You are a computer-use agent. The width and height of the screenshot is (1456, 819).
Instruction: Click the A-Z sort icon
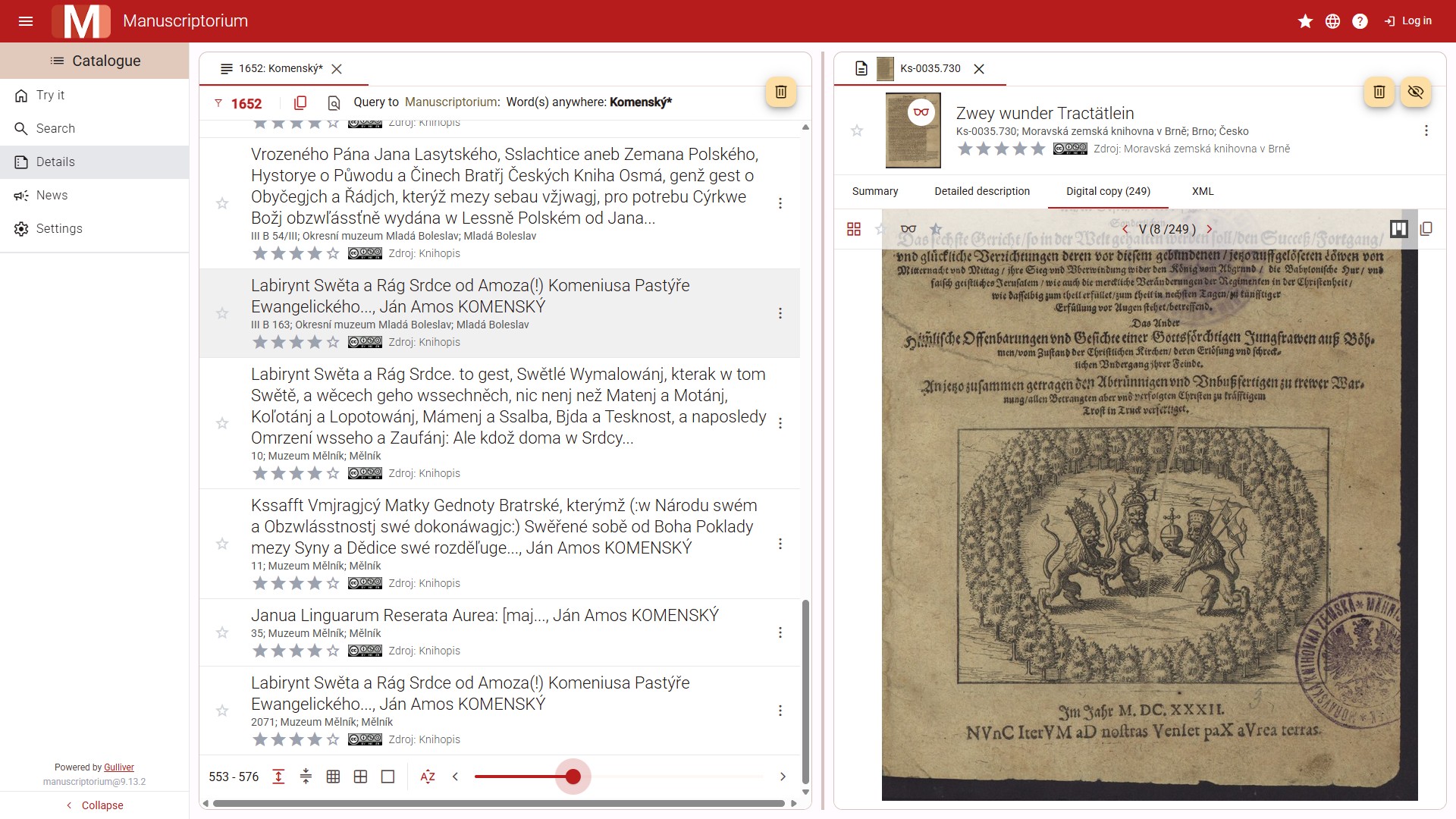pyautogui.click(x=428, y=777)
